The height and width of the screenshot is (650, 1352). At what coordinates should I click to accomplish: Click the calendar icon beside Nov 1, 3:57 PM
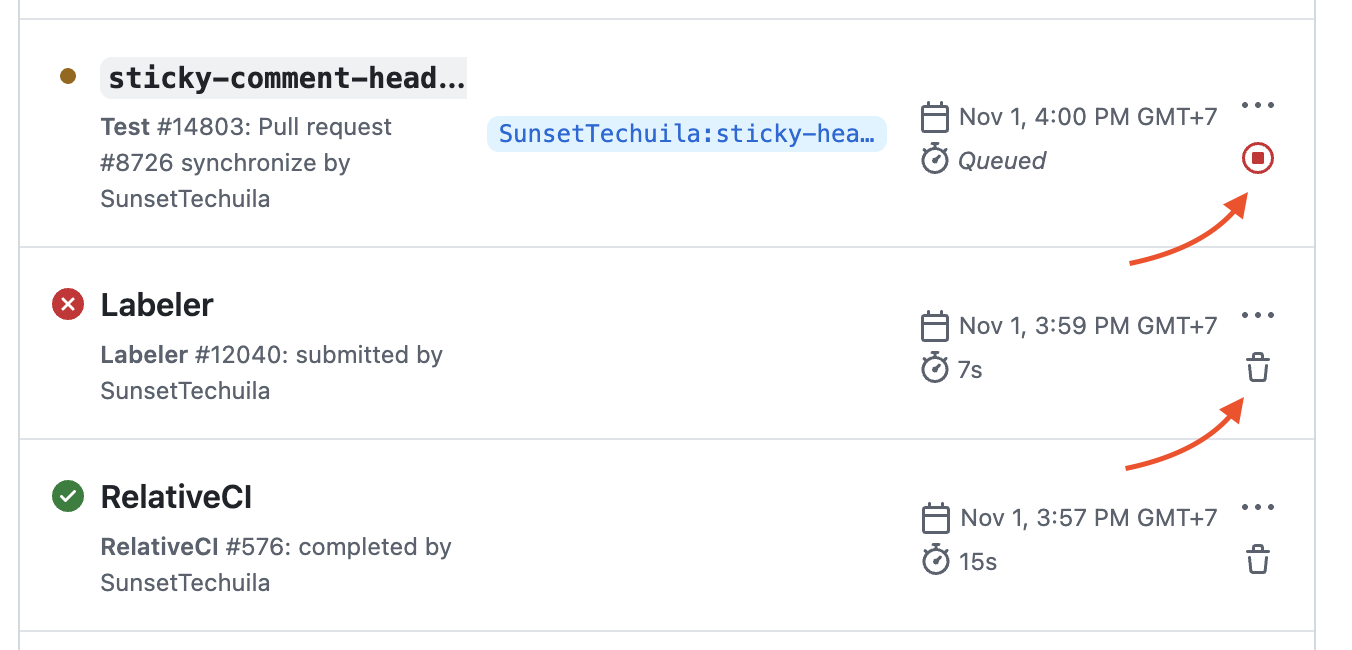tap(934, 518)
